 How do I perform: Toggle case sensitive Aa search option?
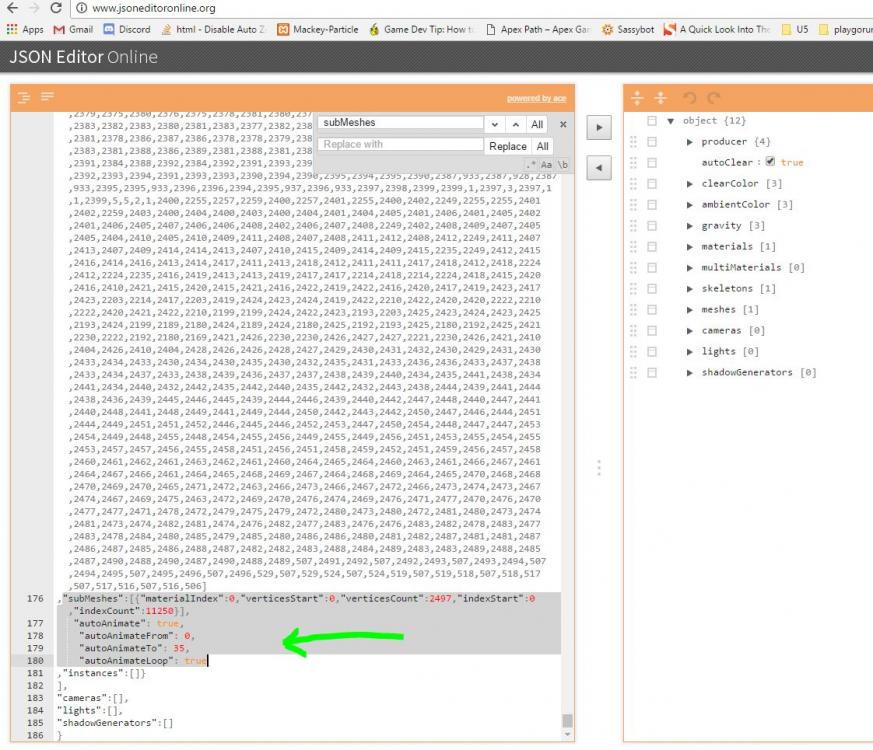coord(546,164)
